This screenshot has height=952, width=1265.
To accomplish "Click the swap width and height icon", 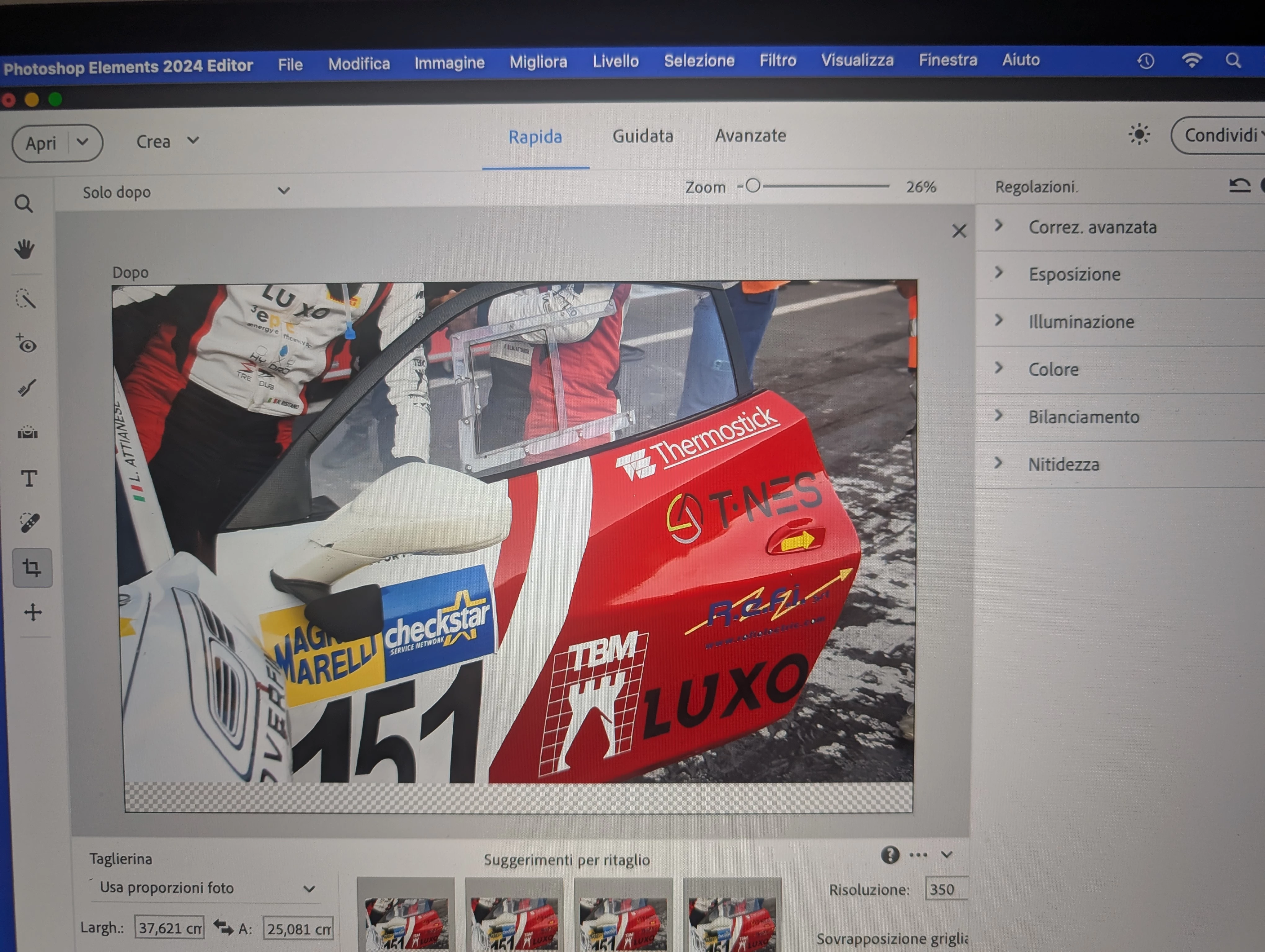I will tap(223, 927).
